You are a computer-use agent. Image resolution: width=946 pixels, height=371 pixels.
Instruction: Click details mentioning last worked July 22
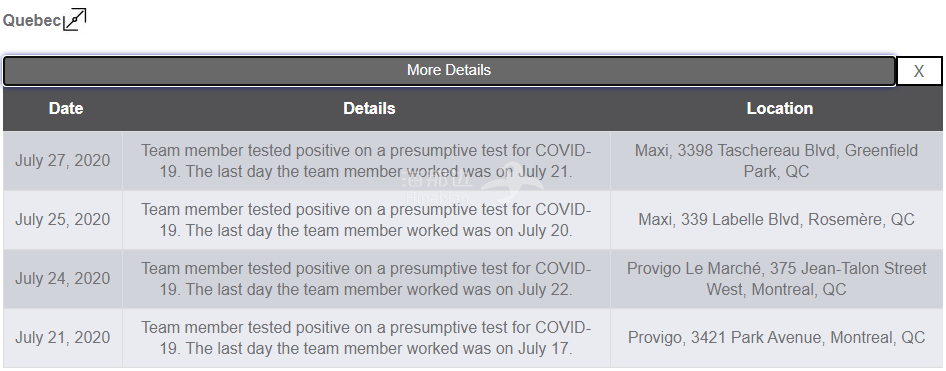pos(366,279)
